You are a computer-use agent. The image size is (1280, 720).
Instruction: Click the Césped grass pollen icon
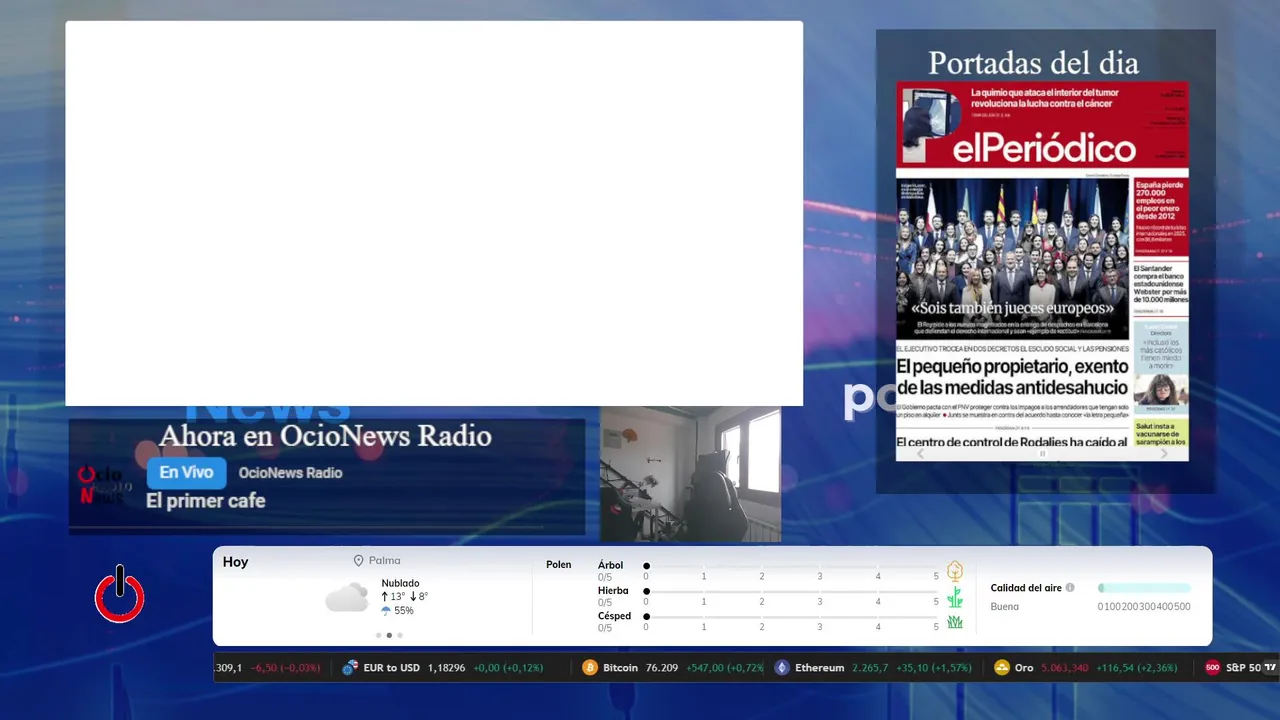pyautogui.click(x=955, y=622)
